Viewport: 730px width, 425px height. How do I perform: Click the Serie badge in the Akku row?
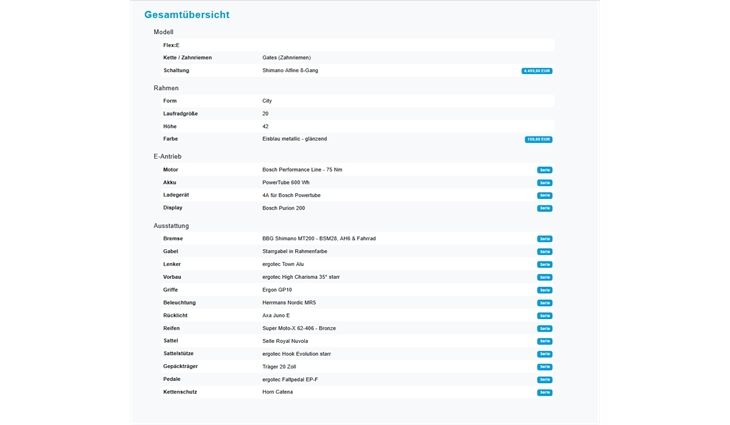(x=544, y=183)
